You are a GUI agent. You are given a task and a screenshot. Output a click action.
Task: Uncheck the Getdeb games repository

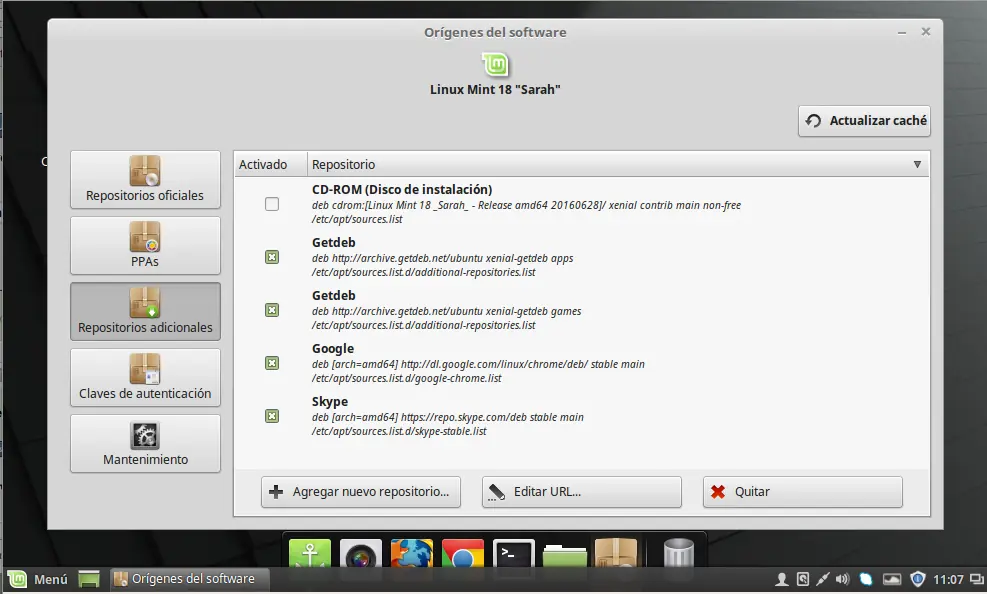272,310
